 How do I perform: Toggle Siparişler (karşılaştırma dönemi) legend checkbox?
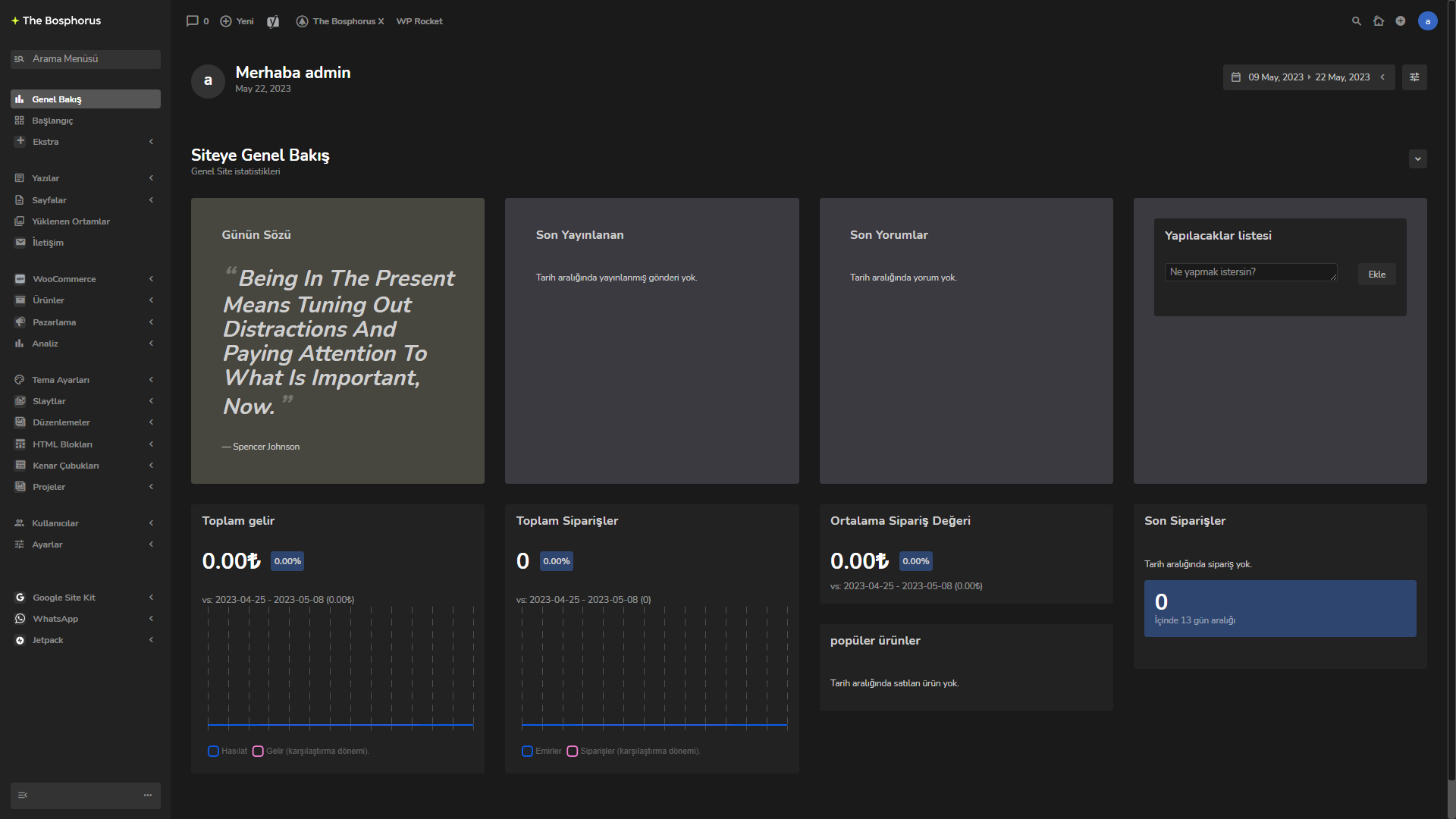coord(573,752)
